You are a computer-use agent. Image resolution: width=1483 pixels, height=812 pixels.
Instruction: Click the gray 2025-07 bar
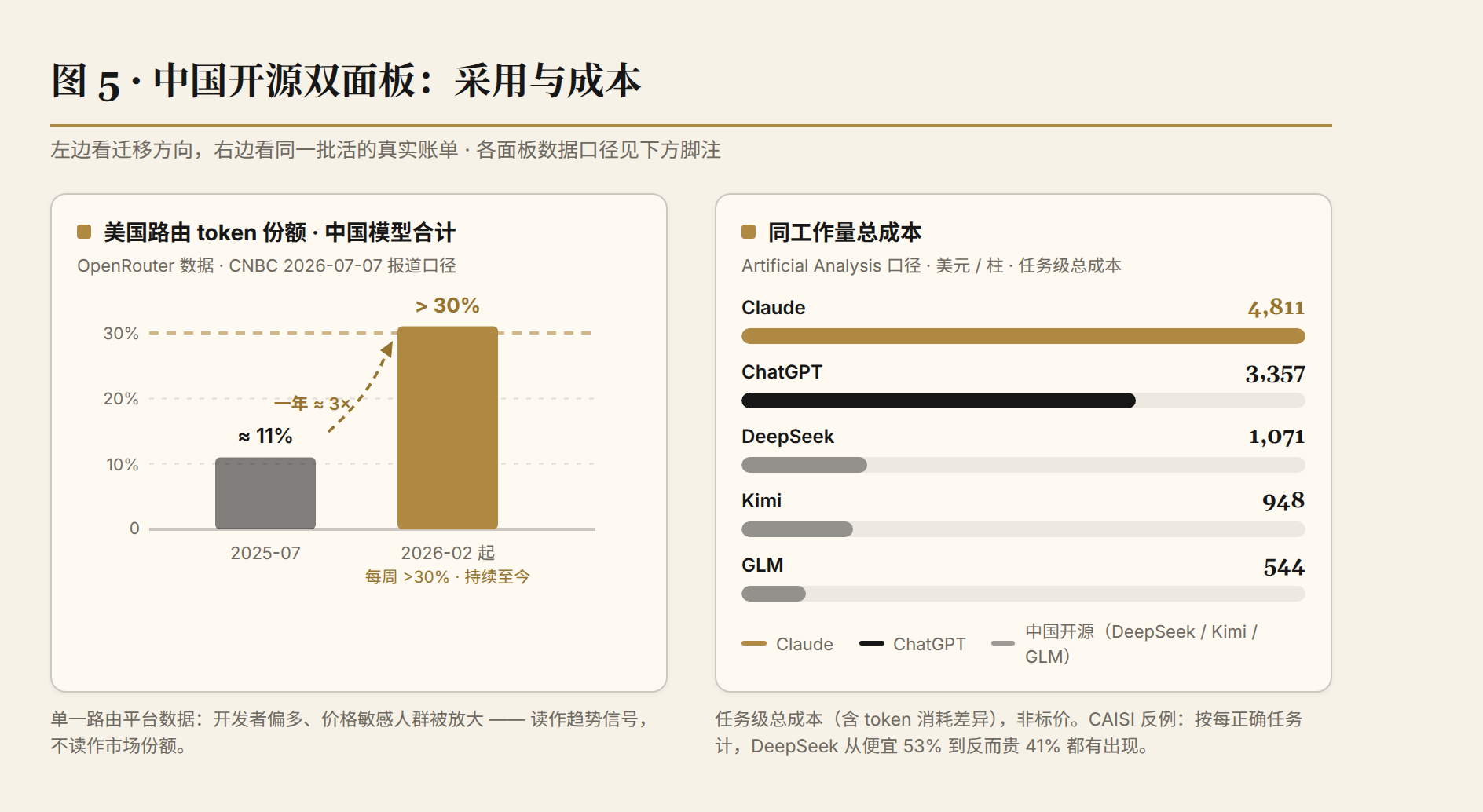tap(265, 493)
